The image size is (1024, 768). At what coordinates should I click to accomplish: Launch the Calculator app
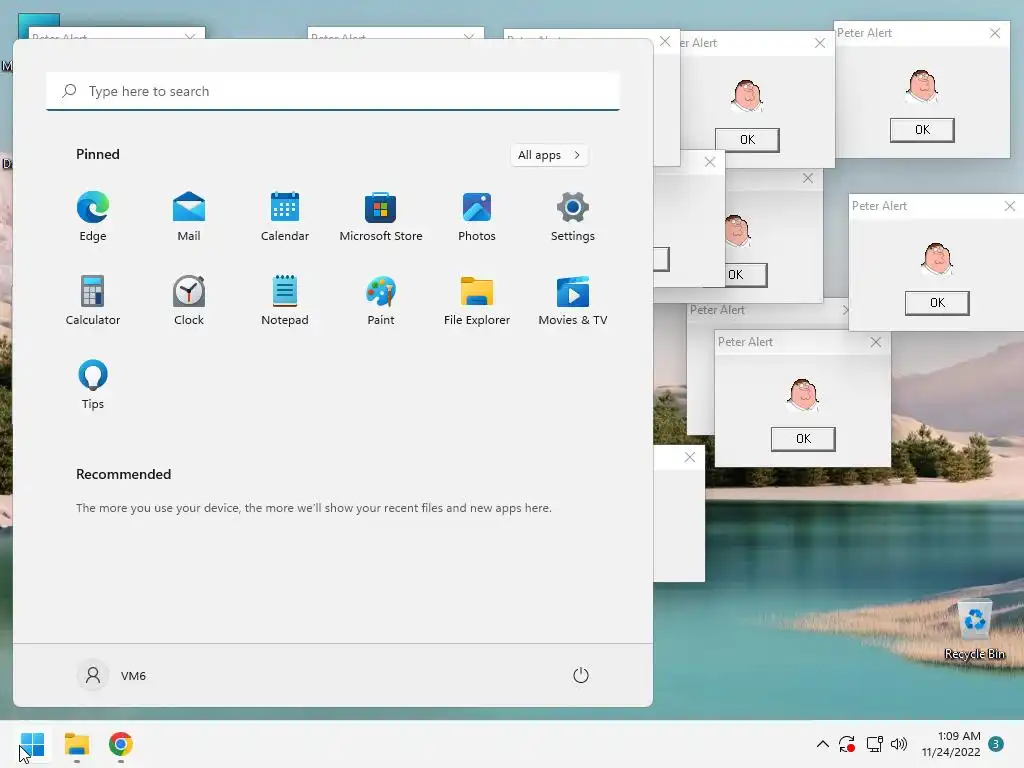[93, 301]
